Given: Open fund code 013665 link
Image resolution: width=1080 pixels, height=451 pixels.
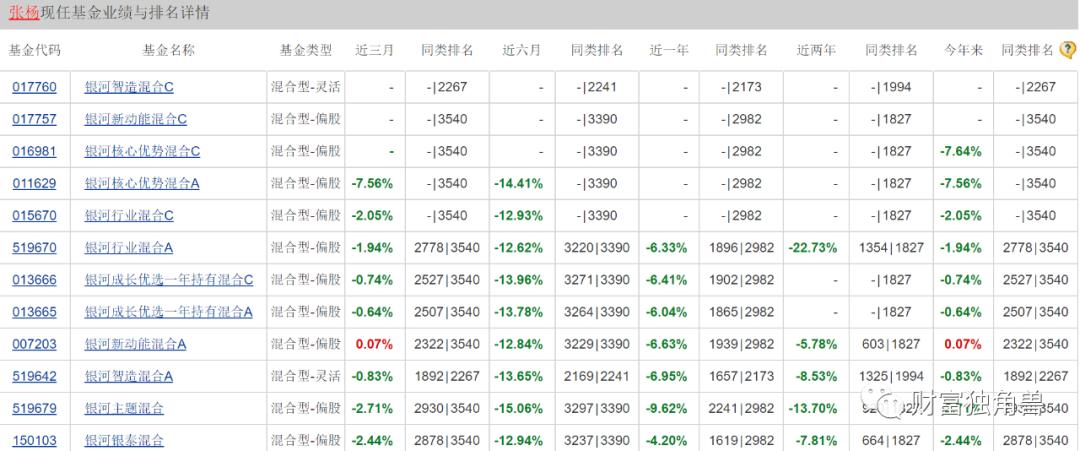Looking at the screenshot, I should (x=34, y=312).
